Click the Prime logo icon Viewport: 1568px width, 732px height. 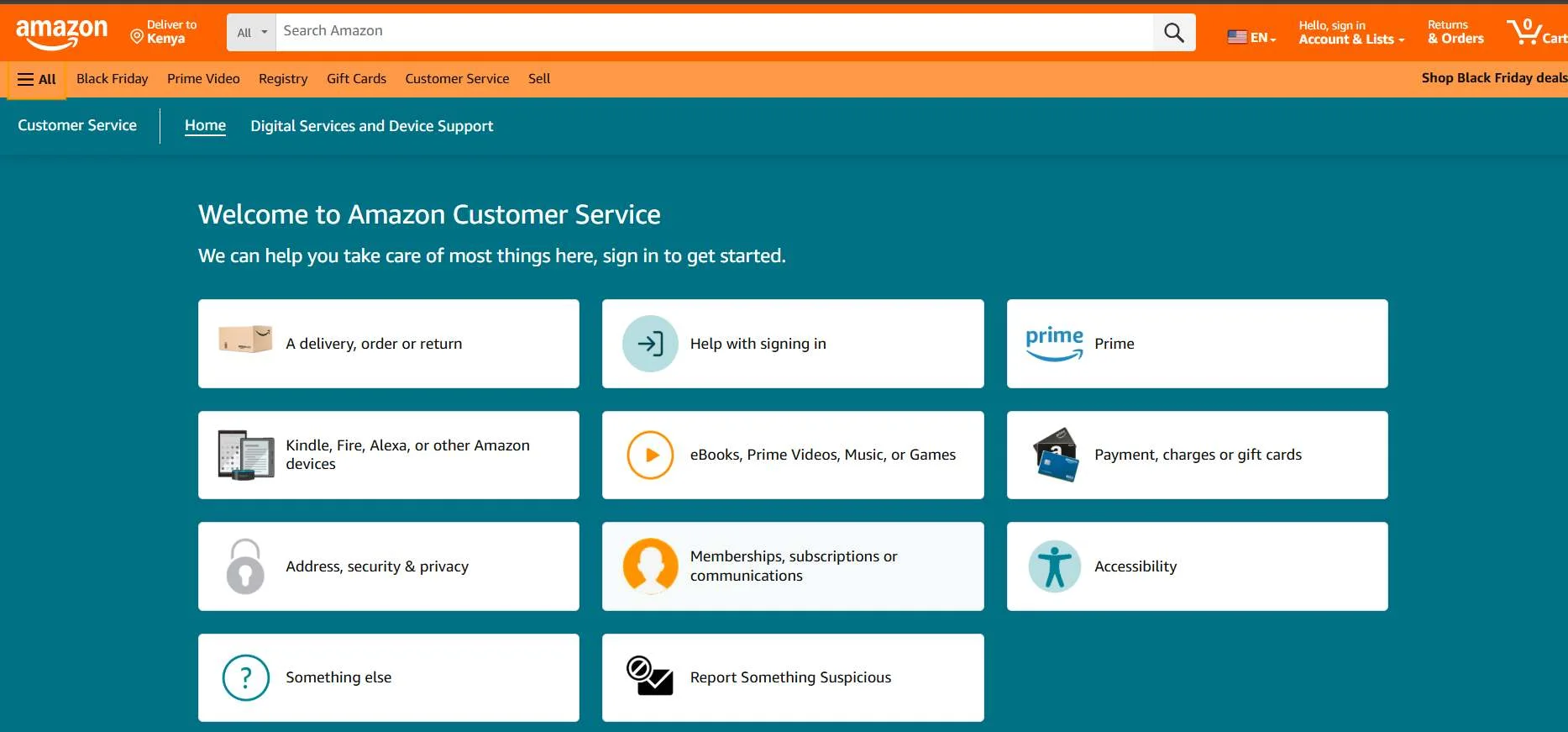1054,344
